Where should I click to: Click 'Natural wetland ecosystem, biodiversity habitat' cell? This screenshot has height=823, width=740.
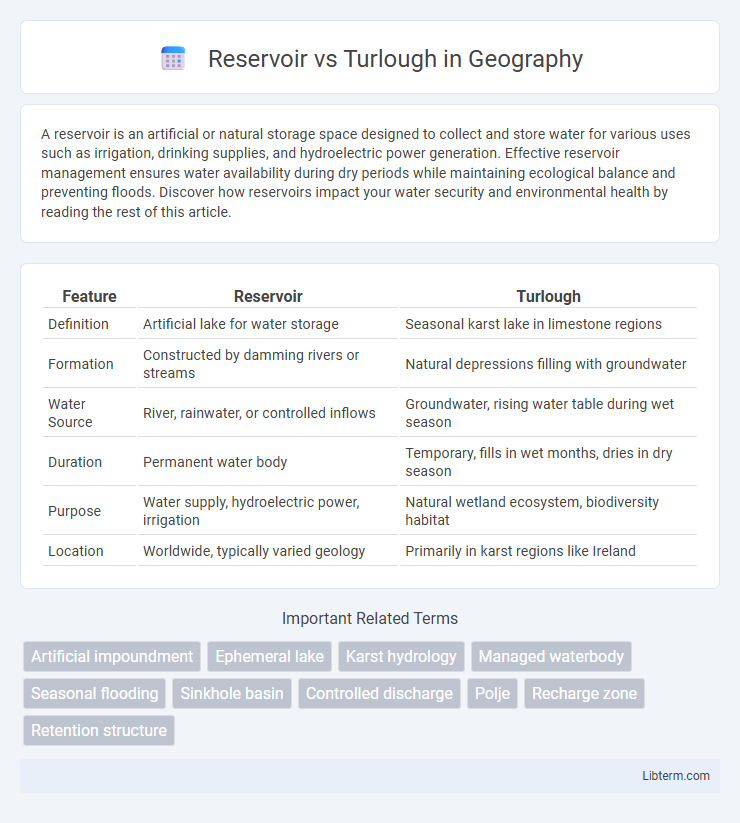(548, 511)
